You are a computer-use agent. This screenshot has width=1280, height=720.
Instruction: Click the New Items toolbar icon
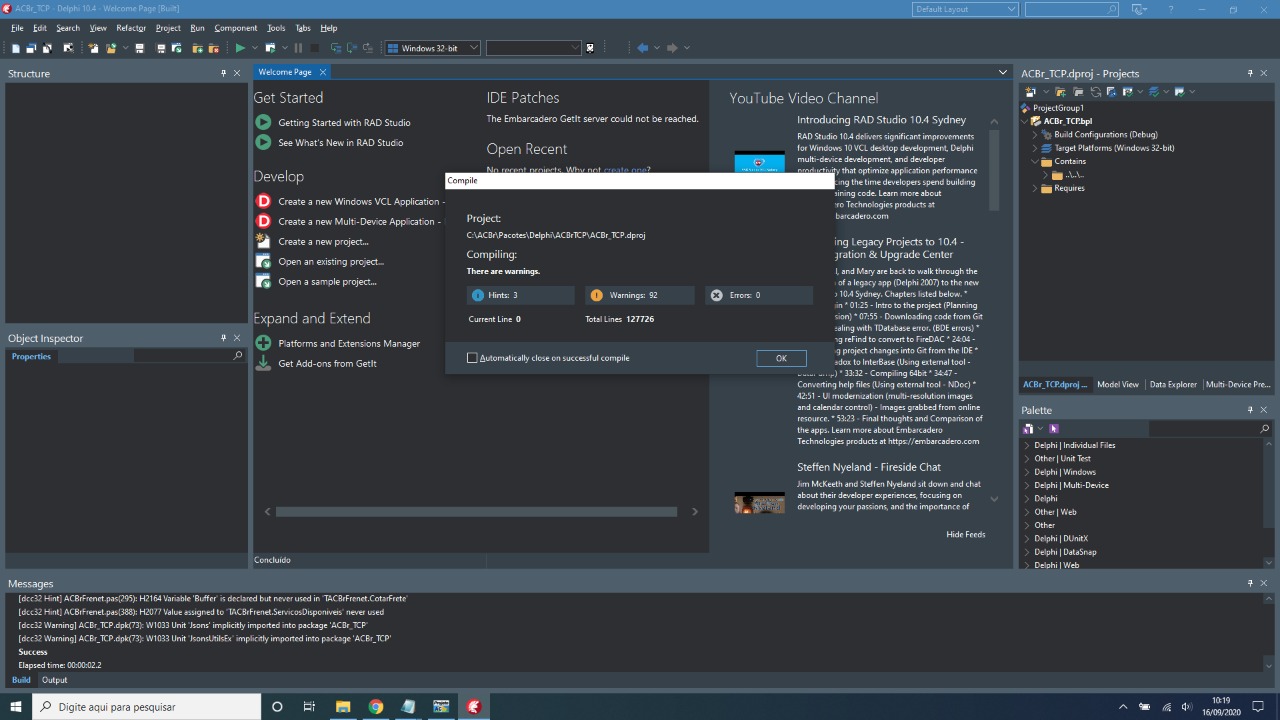click(93, 48)
